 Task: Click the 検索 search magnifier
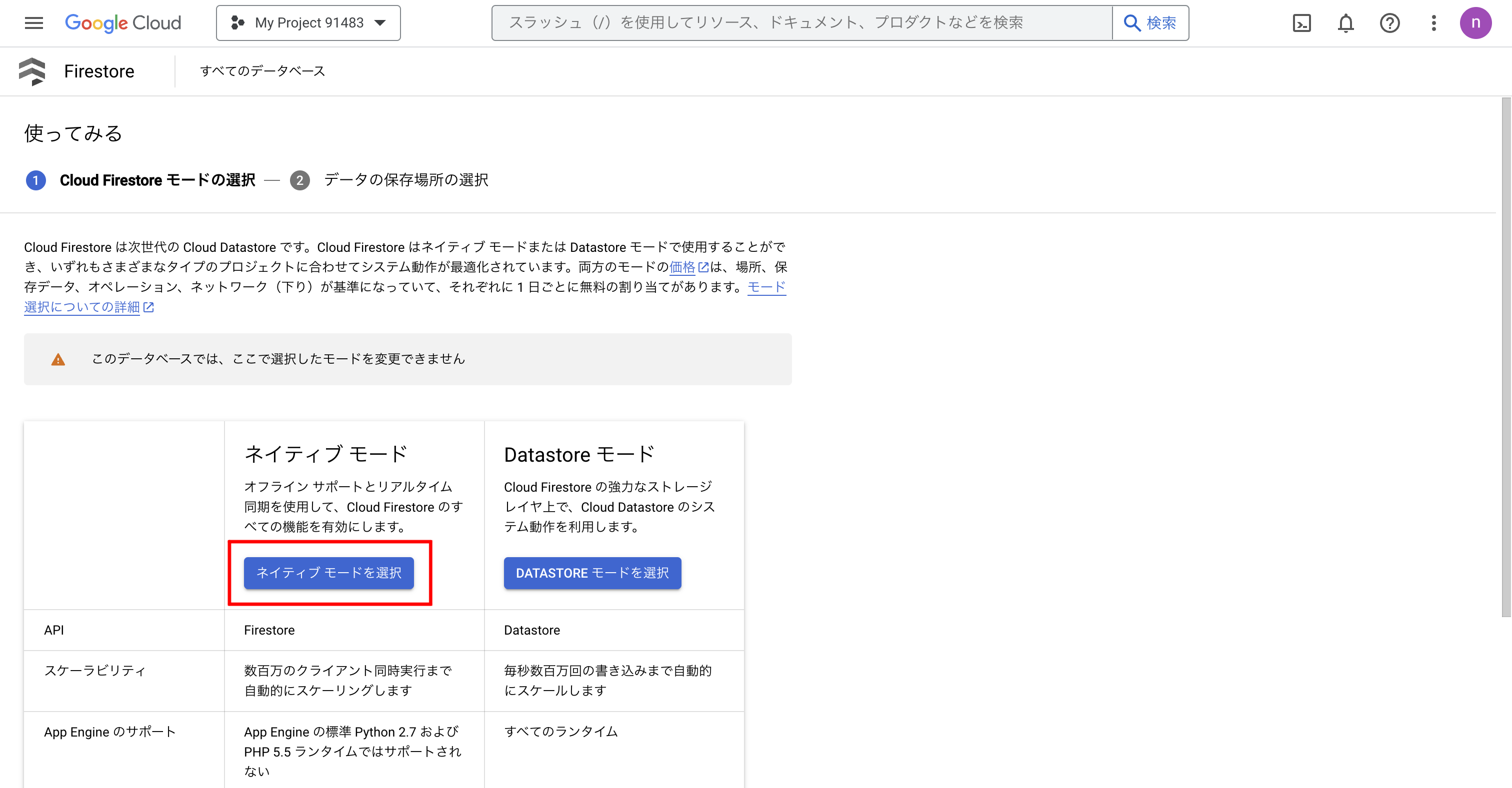click(x=1149, y=23)
